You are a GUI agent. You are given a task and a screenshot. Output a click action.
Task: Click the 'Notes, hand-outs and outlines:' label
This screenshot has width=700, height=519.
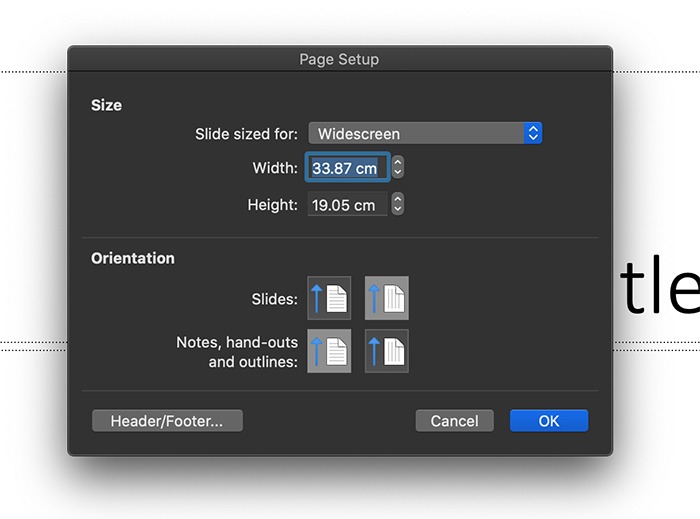tap(237, 352)
